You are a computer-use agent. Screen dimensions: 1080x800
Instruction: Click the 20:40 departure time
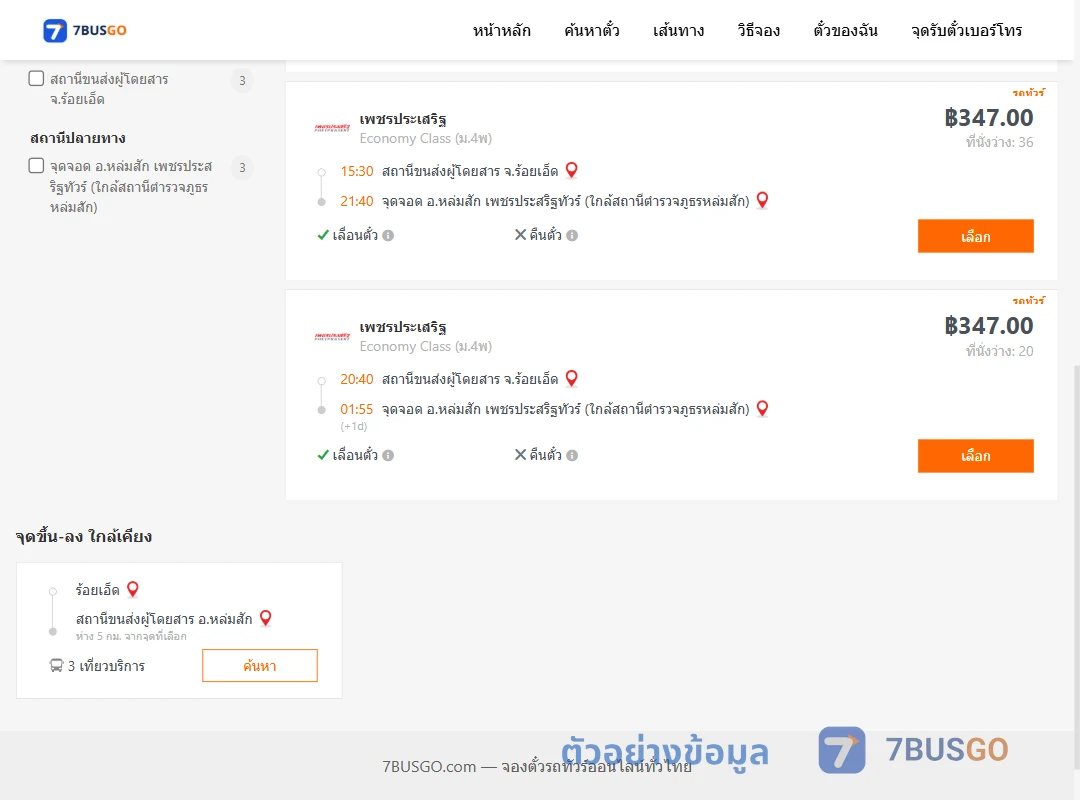357,379
